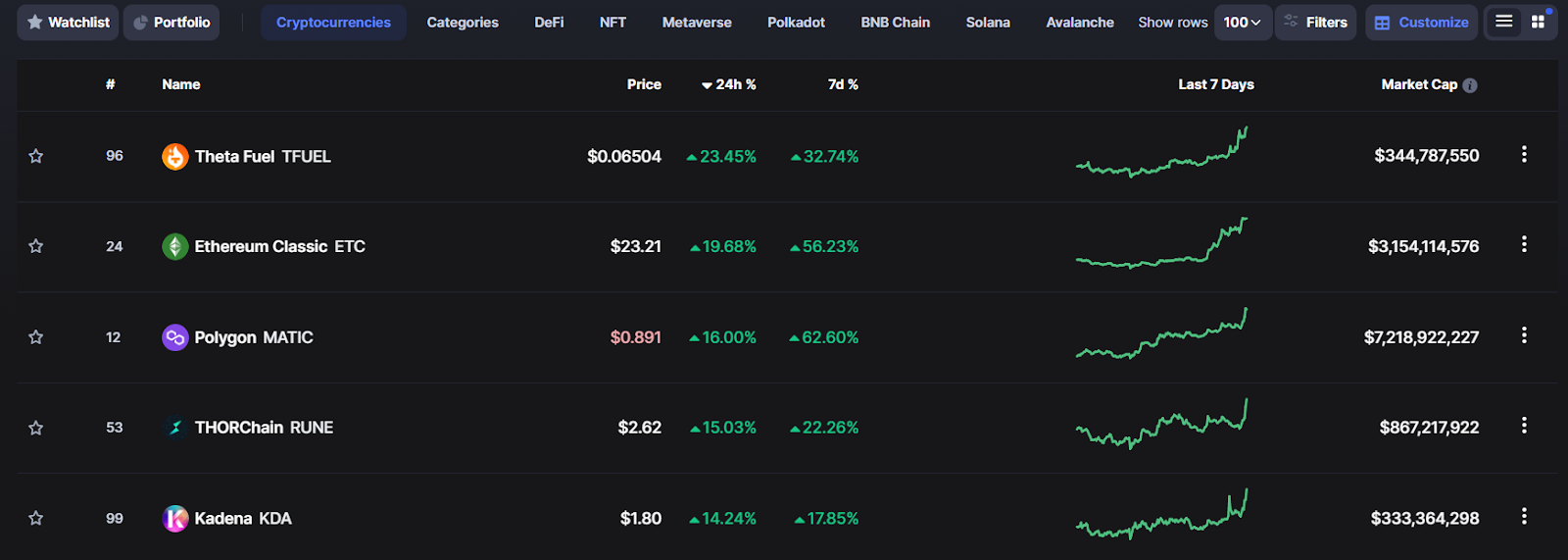Switch to list view layout

[x=1503, y=22]
